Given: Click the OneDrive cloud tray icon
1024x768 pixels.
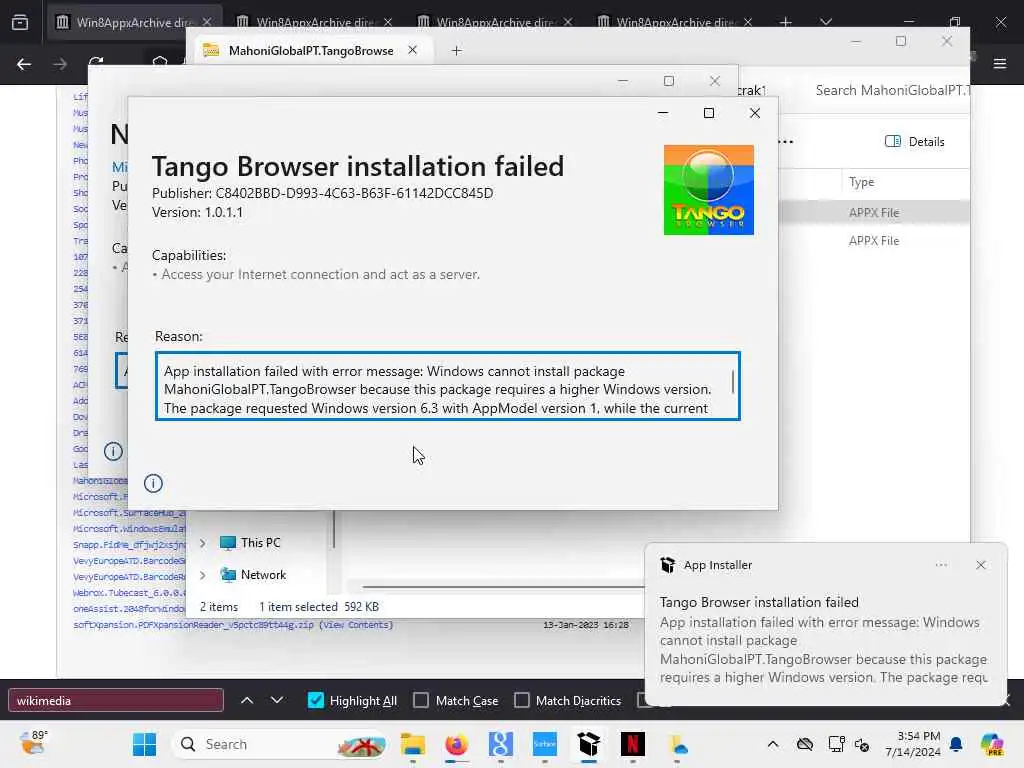Looking at the screenshot, I should point(805,744).
